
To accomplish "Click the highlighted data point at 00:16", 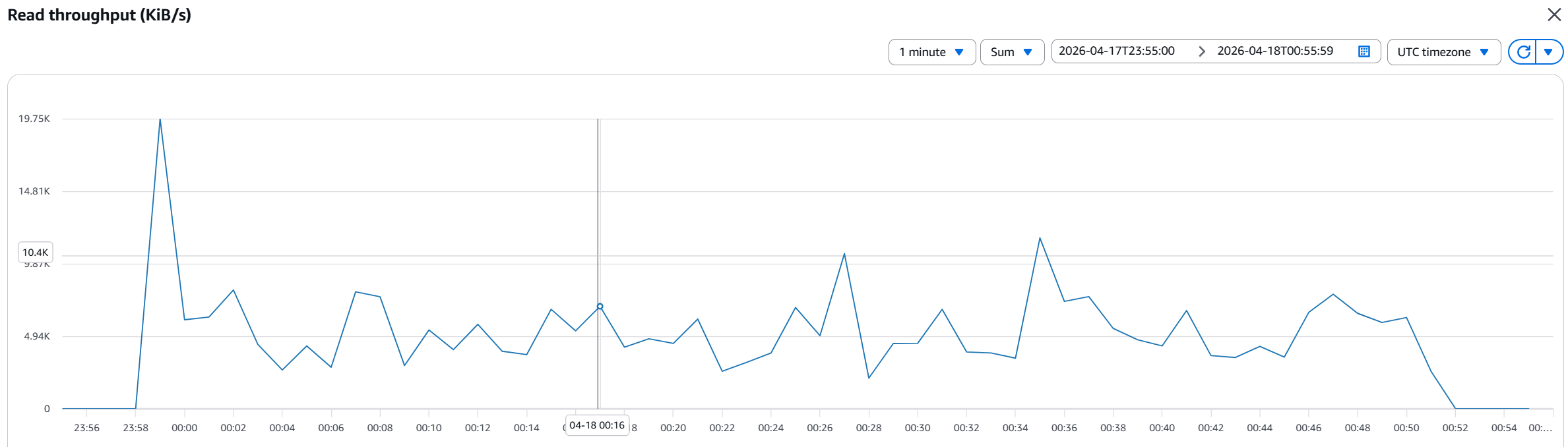I will click(x=600, y=307).
